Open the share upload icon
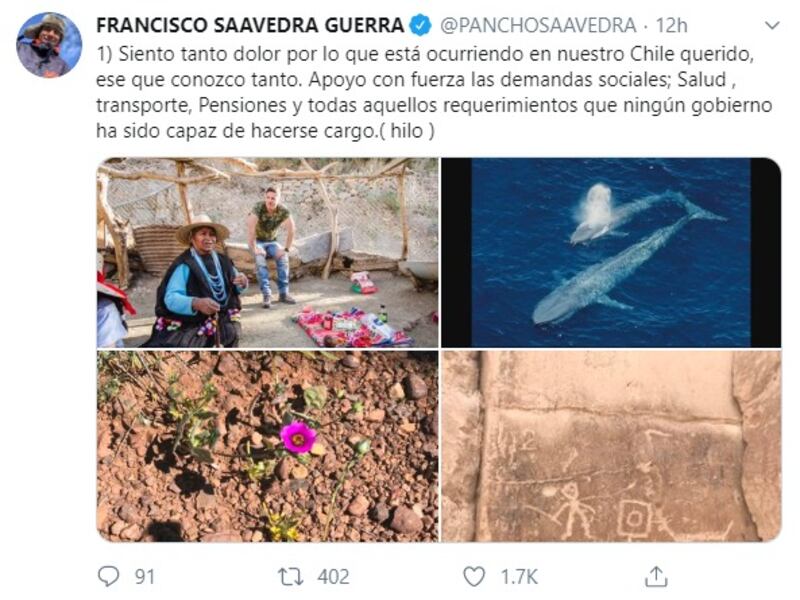 pyautogui.click(x=656, y=577)
